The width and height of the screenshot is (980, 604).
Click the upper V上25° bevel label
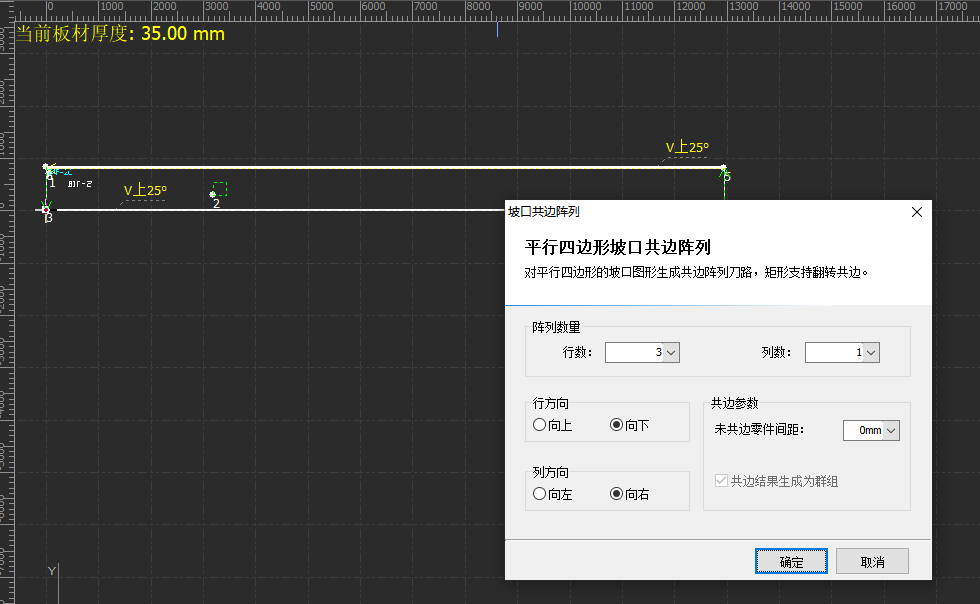[687, 148]
